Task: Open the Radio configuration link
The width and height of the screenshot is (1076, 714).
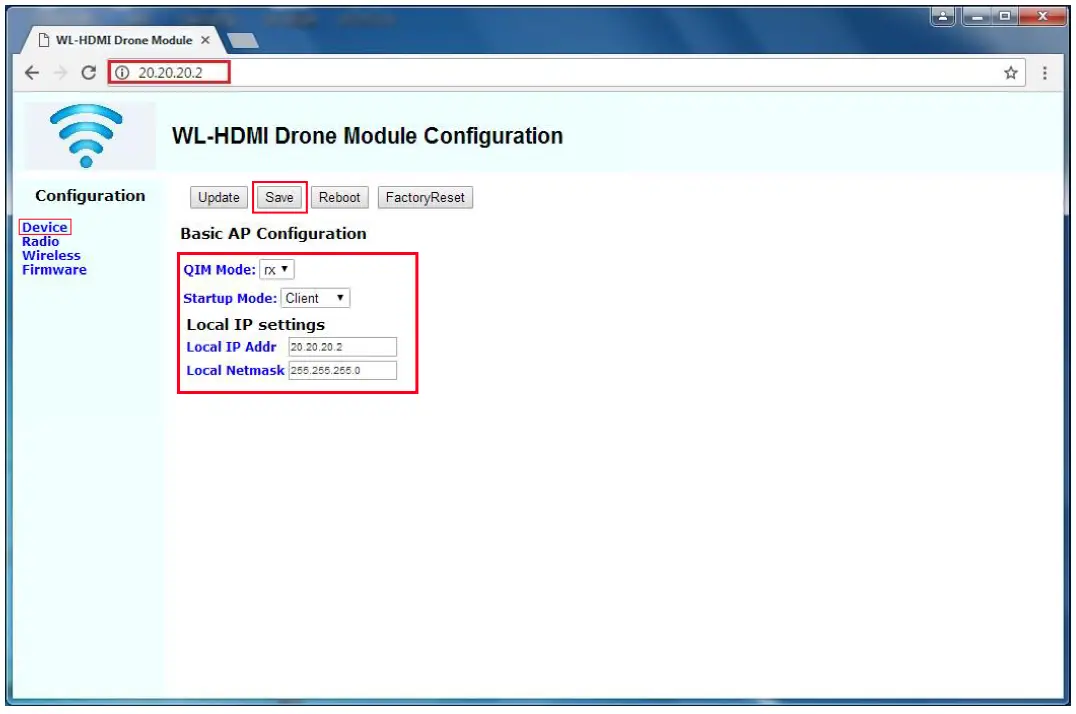Action: (40, 242)
